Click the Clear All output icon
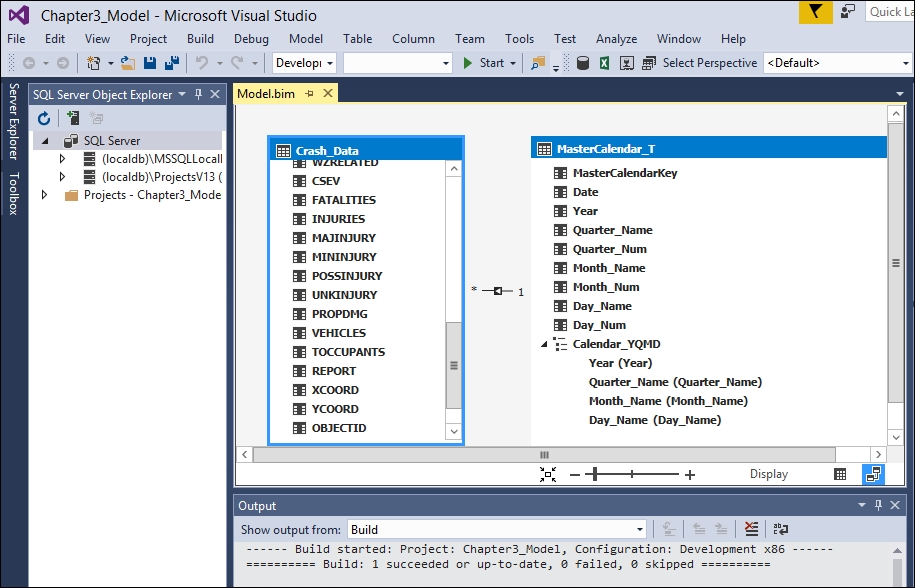This screenshot has width=915, height=588. pyautogui.click(x=752, y=529)
